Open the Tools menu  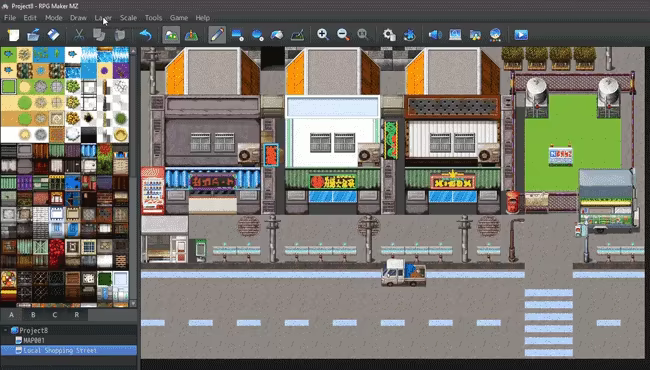[153, 18]
